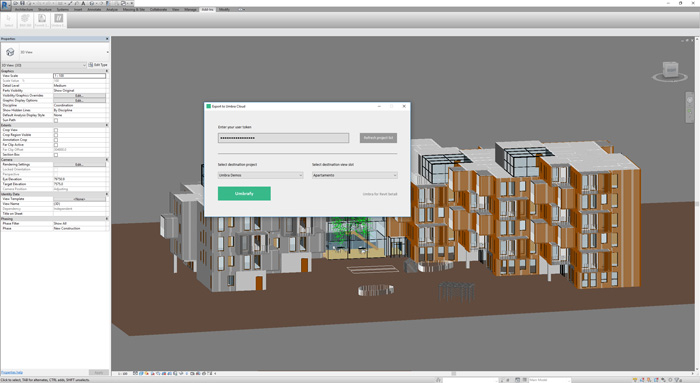Enable the Section Box checkbox
The image size is (700, 383).
(x=56, y=154)
